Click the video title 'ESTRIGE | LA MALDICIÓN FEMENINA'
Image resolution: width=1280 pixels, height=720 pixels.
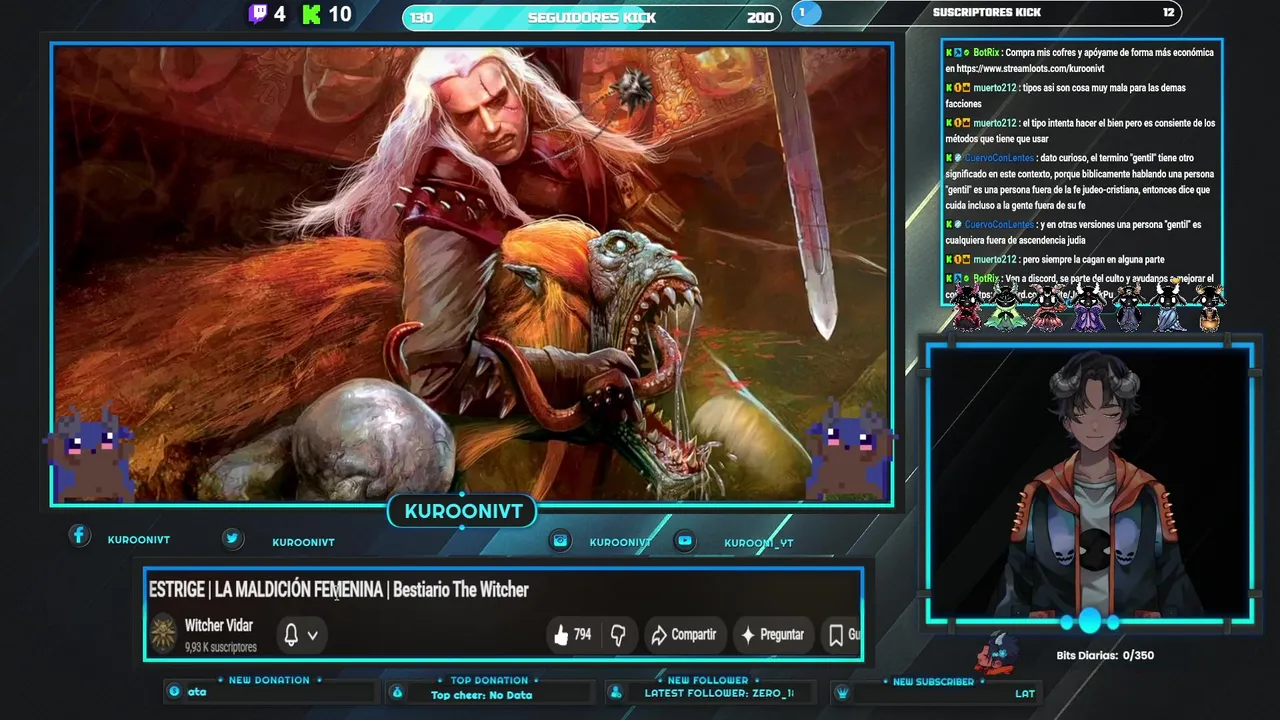click(265, 590)
